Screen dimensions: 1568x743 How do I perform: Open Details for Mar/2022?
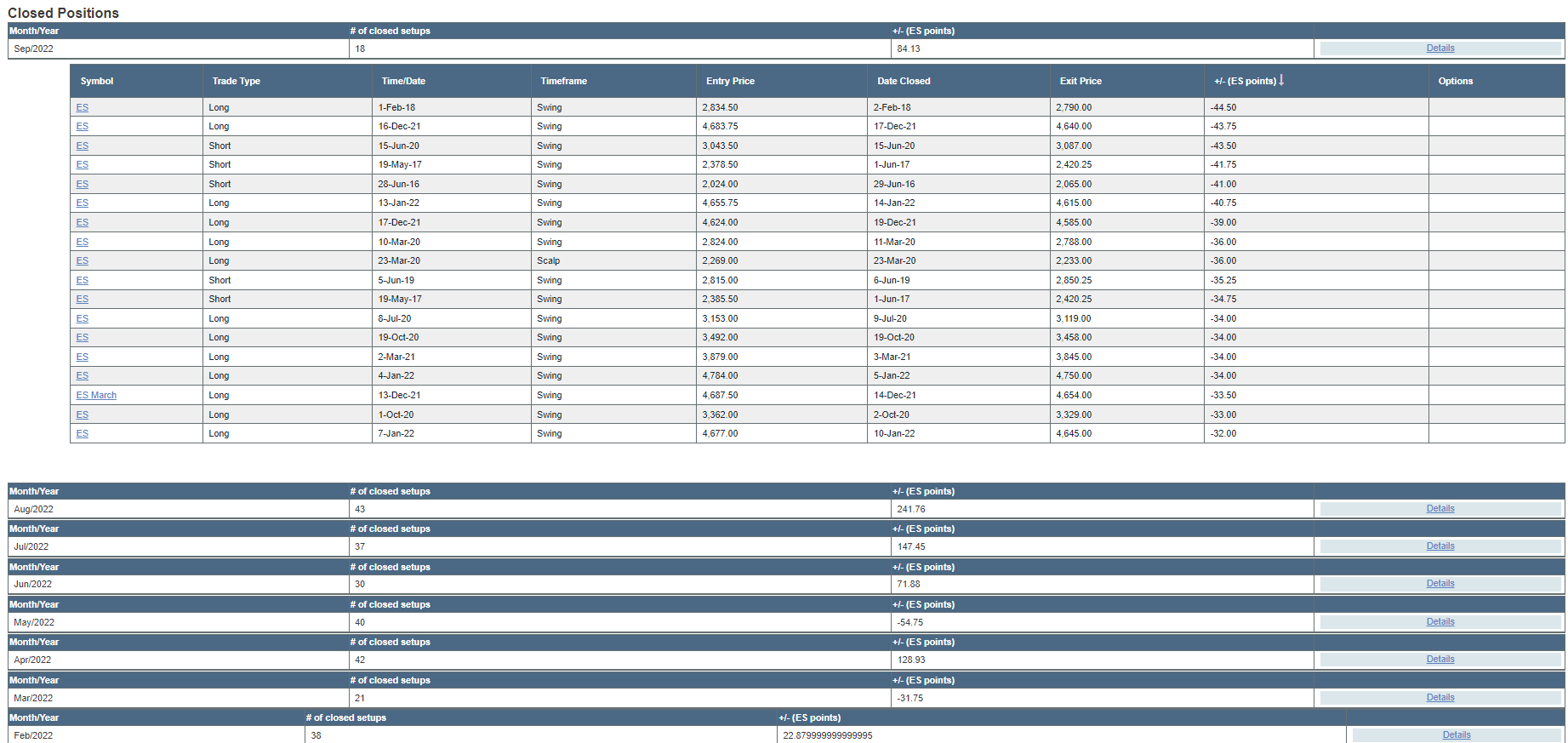coord(1440,698)
